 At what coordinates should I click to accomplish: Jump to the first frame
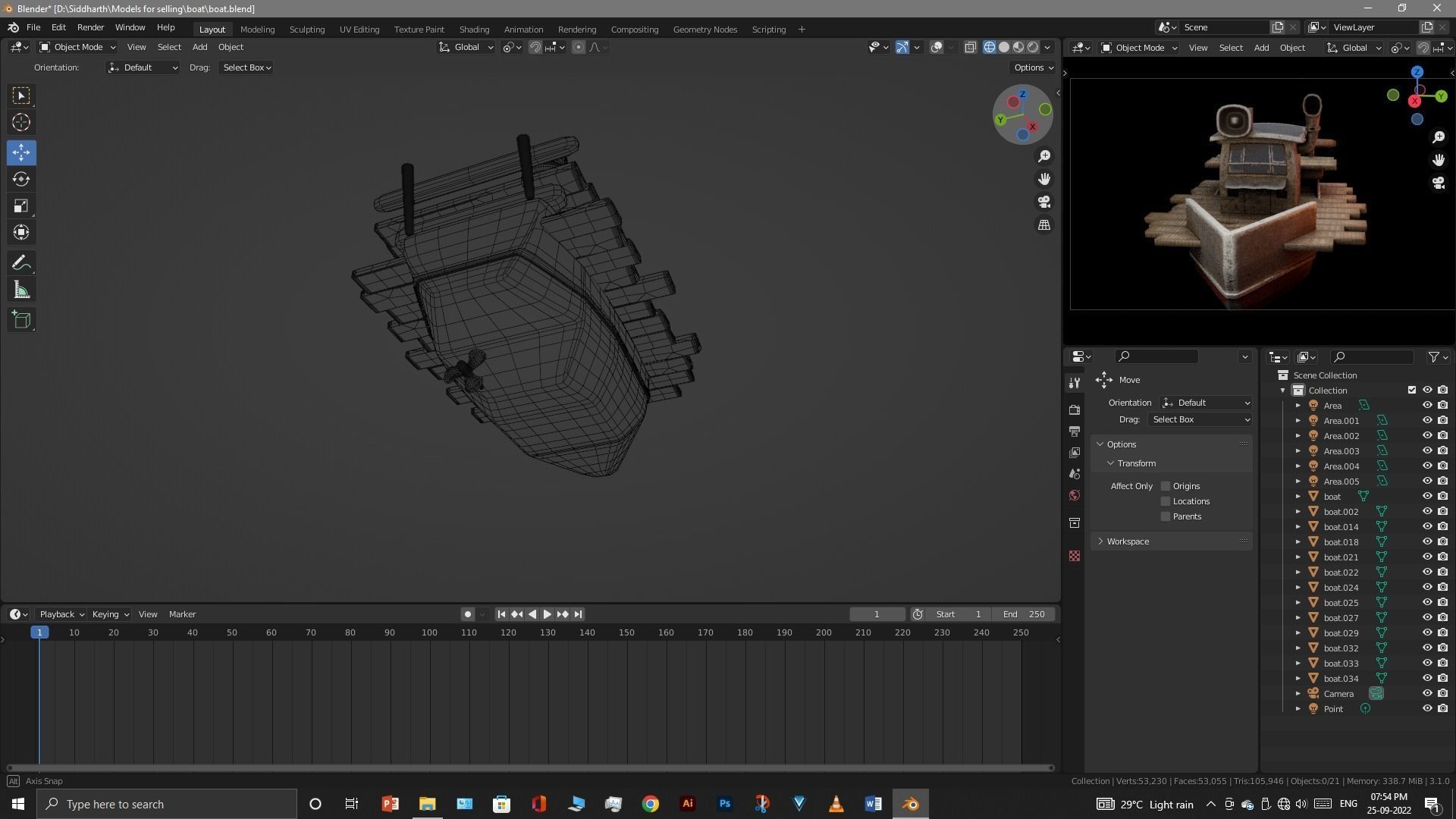pyautogui.click(x=501, y=614)
